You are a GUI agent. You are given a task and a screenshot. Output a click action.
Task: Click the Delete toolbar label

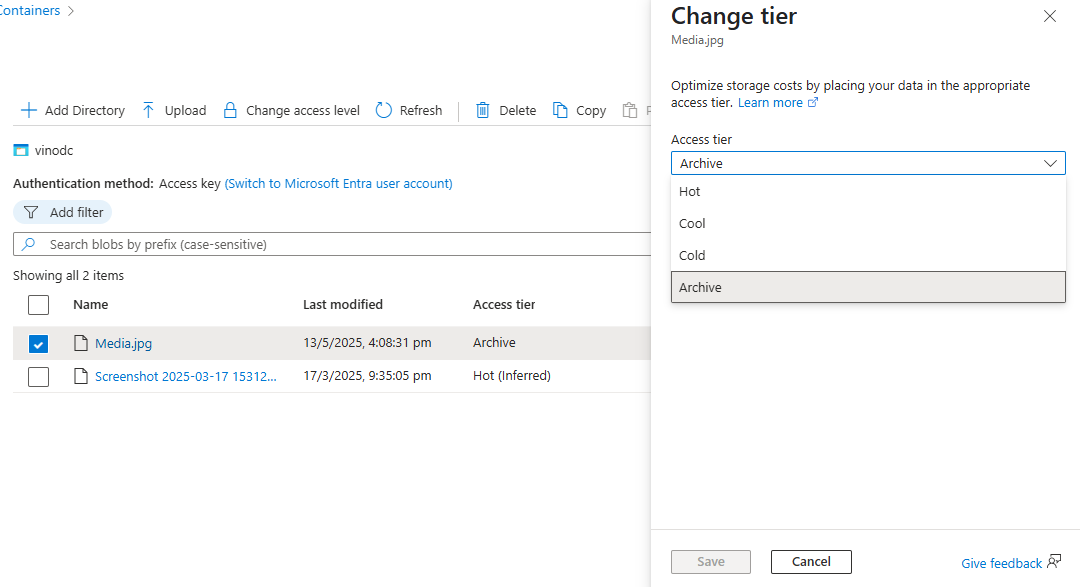click(x=518, y=110)
